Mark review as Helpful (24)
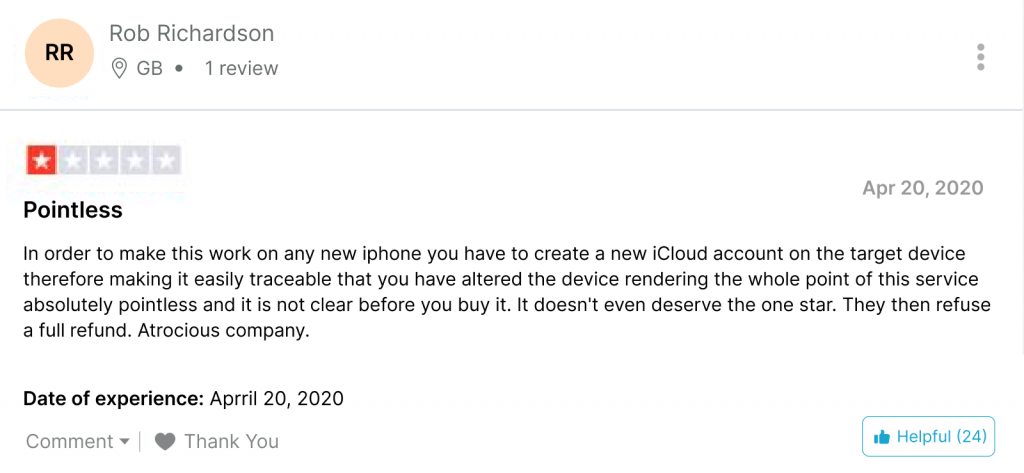Image resolution: width=1024 pixels, height=473 pixels. pos(928,436)
